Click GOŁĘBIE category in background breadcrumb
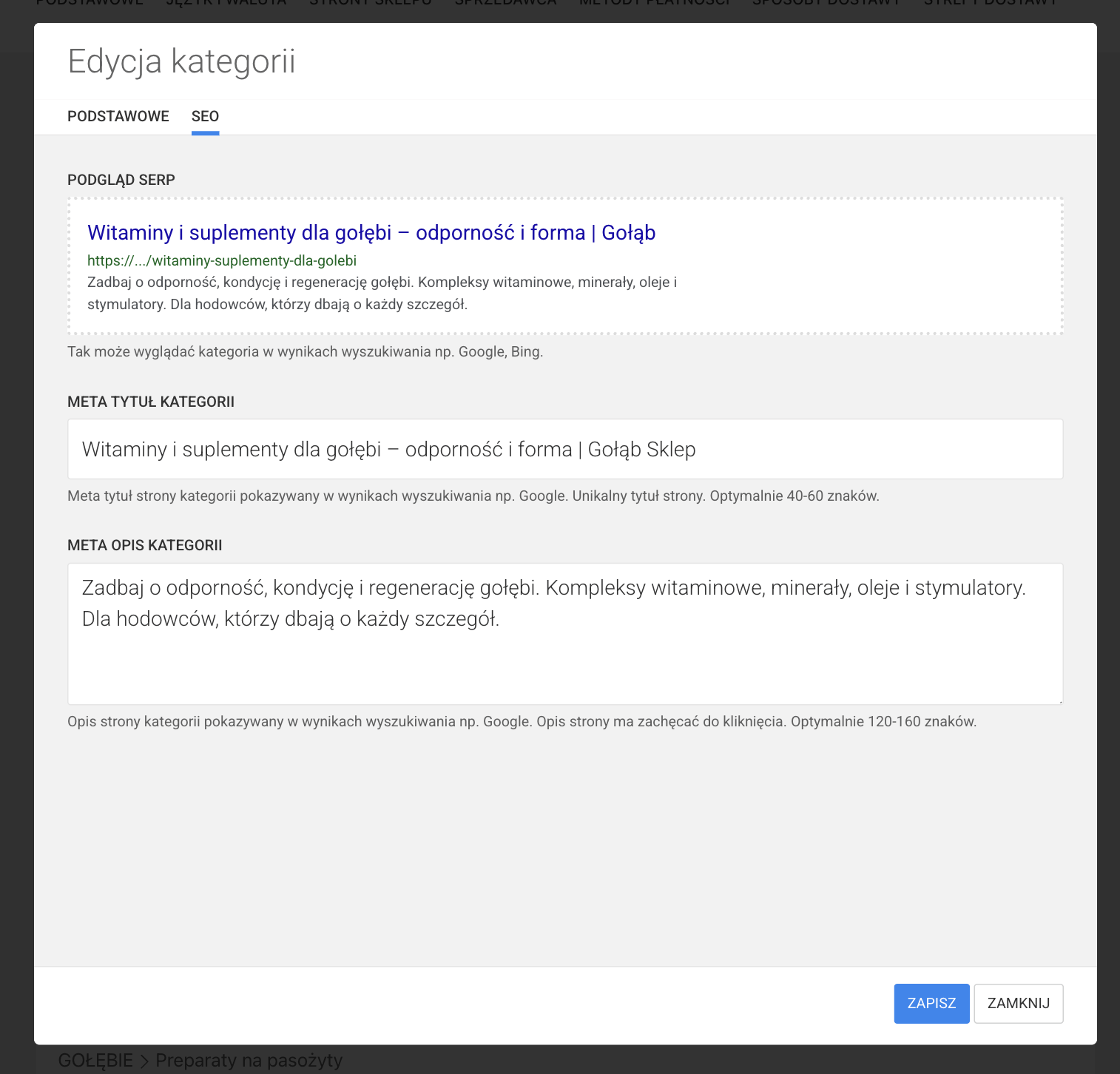Screen dimensions: 1120x1074 [95, 1060]
